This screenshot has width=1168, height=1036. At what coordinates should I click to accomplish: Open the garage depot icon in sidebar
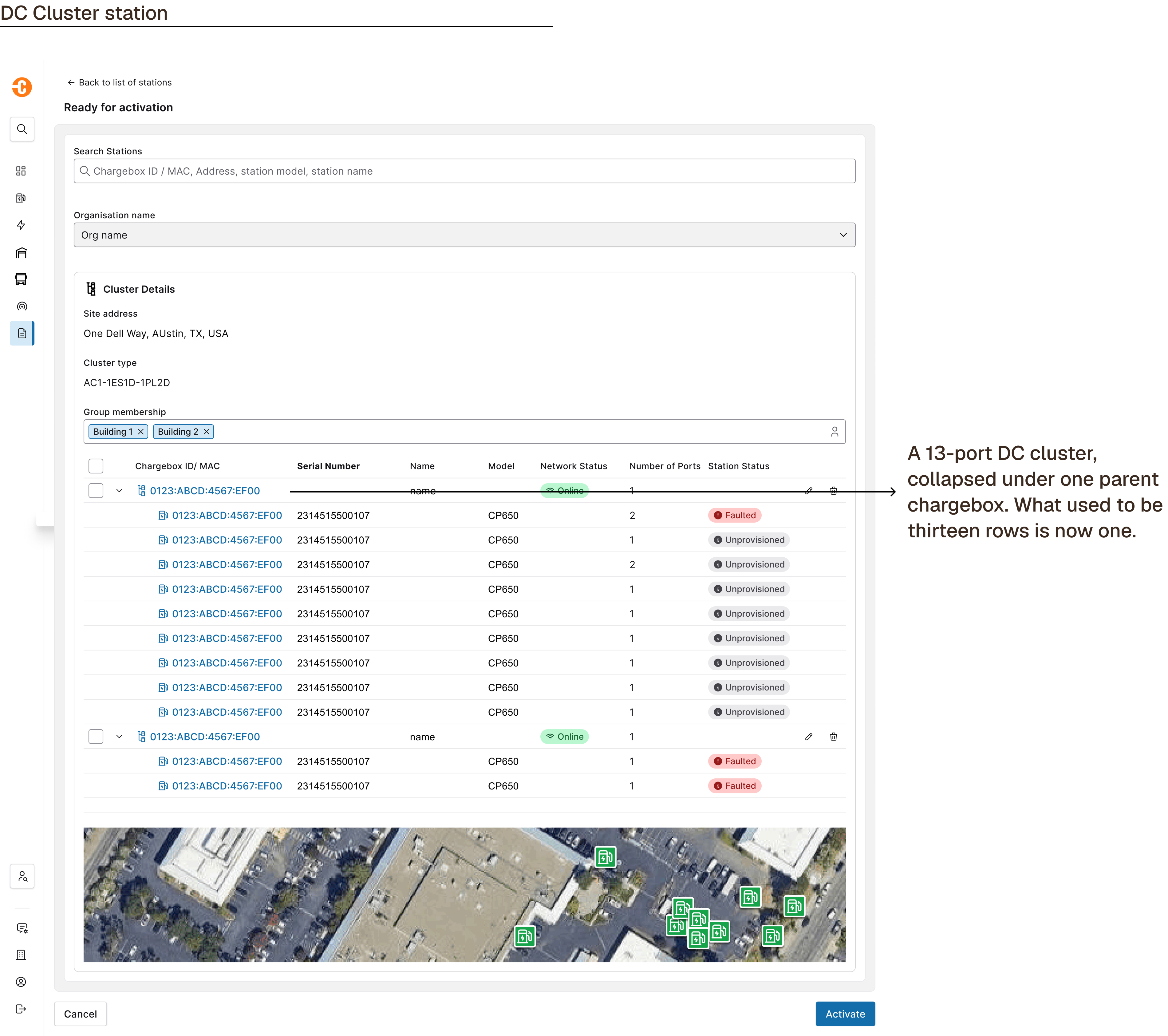point(21,253)
